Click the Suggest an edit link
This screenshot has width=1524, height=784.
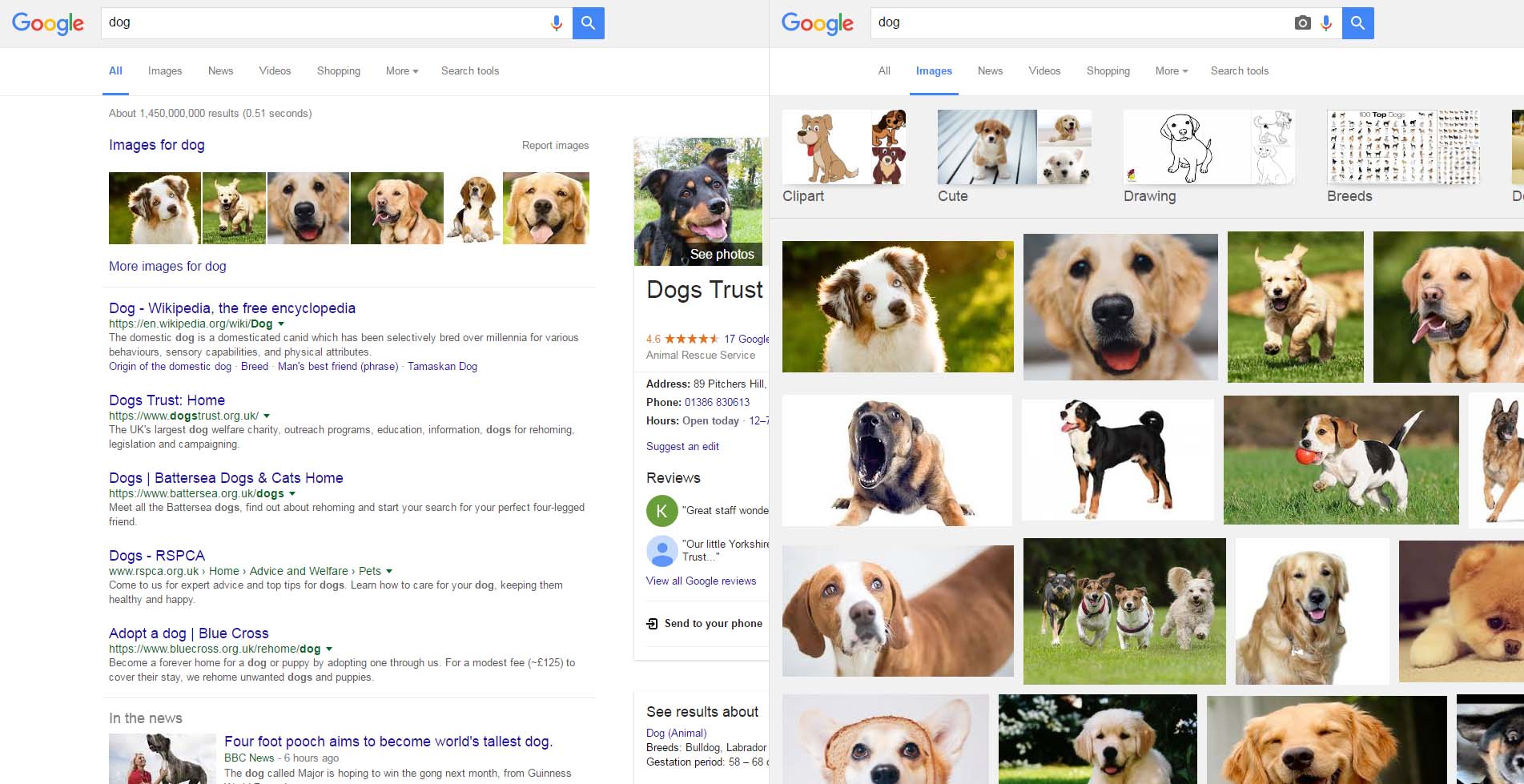point(682,447)
